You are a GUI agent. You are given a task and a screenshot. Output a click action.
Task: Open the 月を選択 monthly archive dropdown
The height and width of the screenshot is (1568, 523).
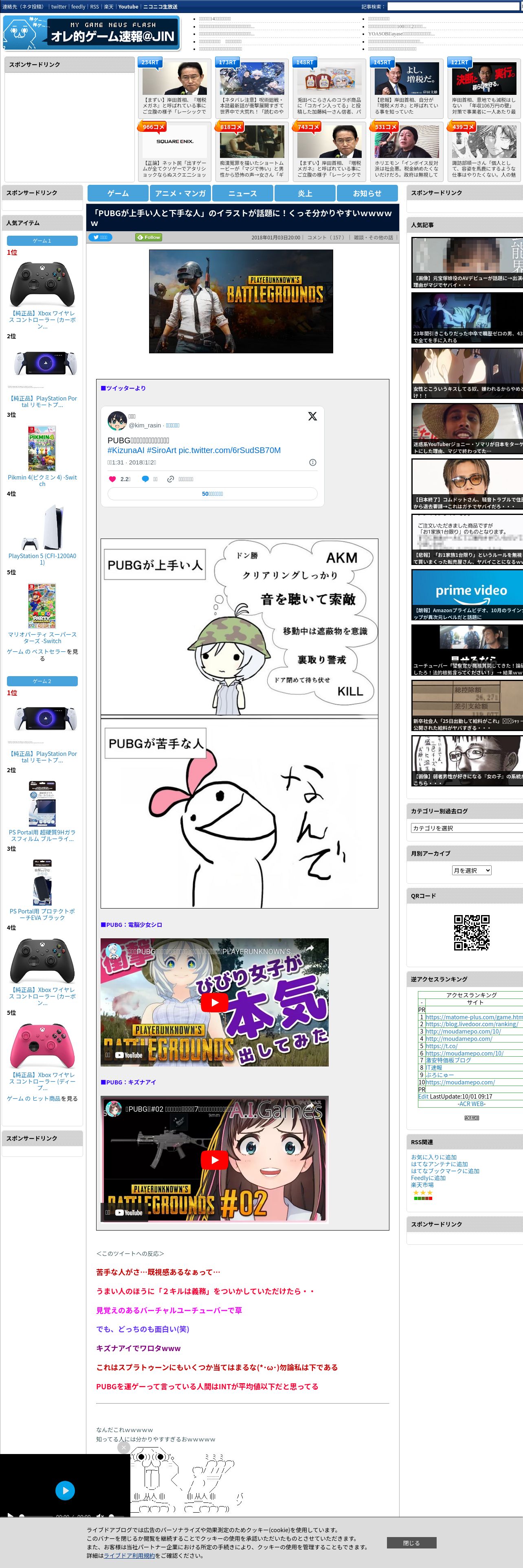(x=472, y=870)
